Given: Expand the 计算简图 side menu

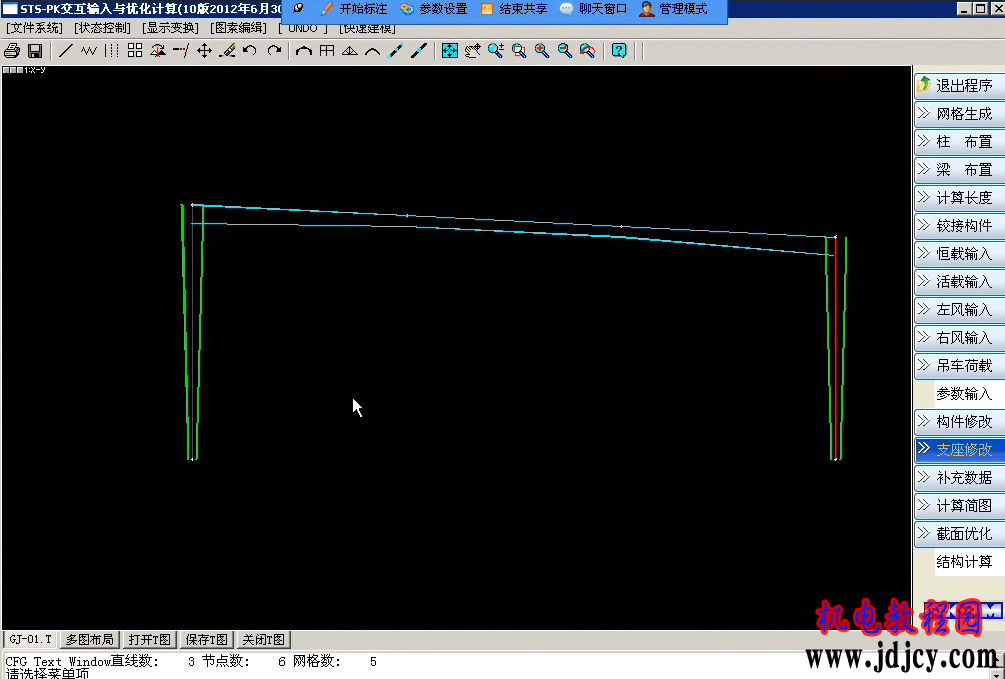Looking at the screenshot, I should pyautogui.click(x=959, y=506).
